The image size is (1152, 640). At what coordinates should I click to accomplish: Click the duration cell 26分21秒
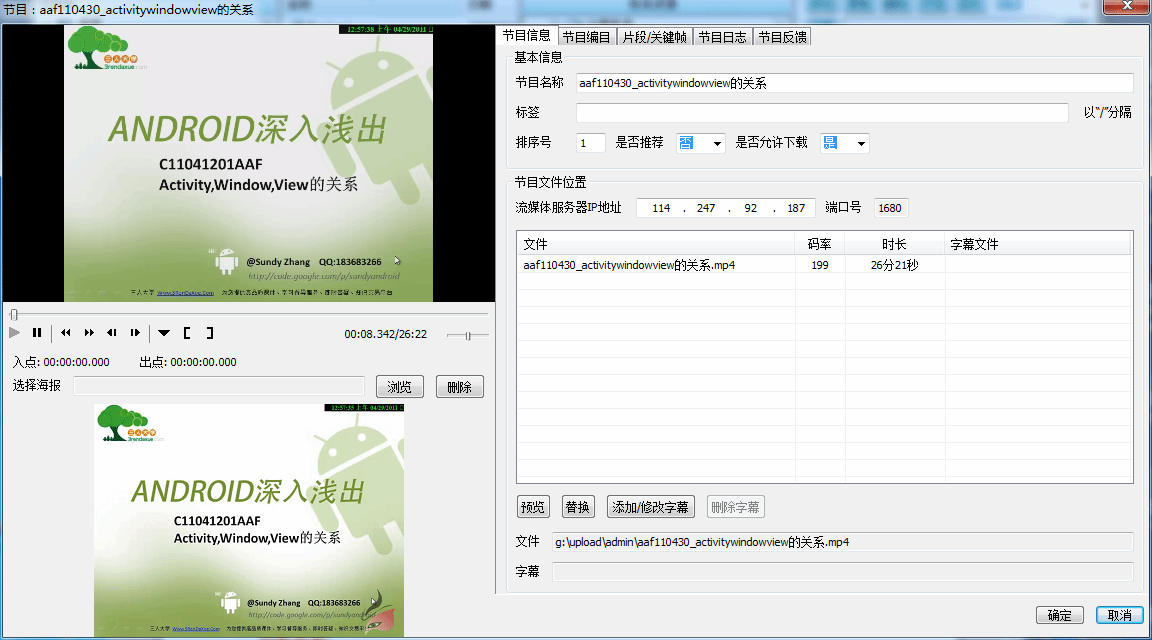(x=894, y=265)
